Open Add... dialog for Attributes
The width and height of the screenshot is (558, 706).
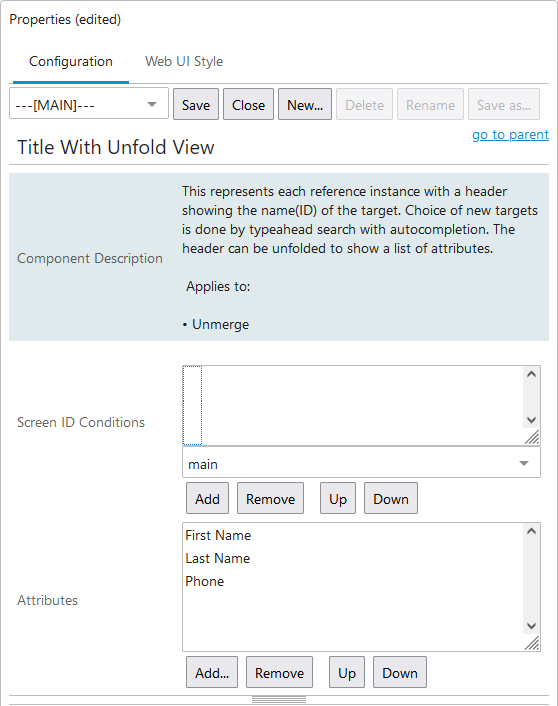212,672
